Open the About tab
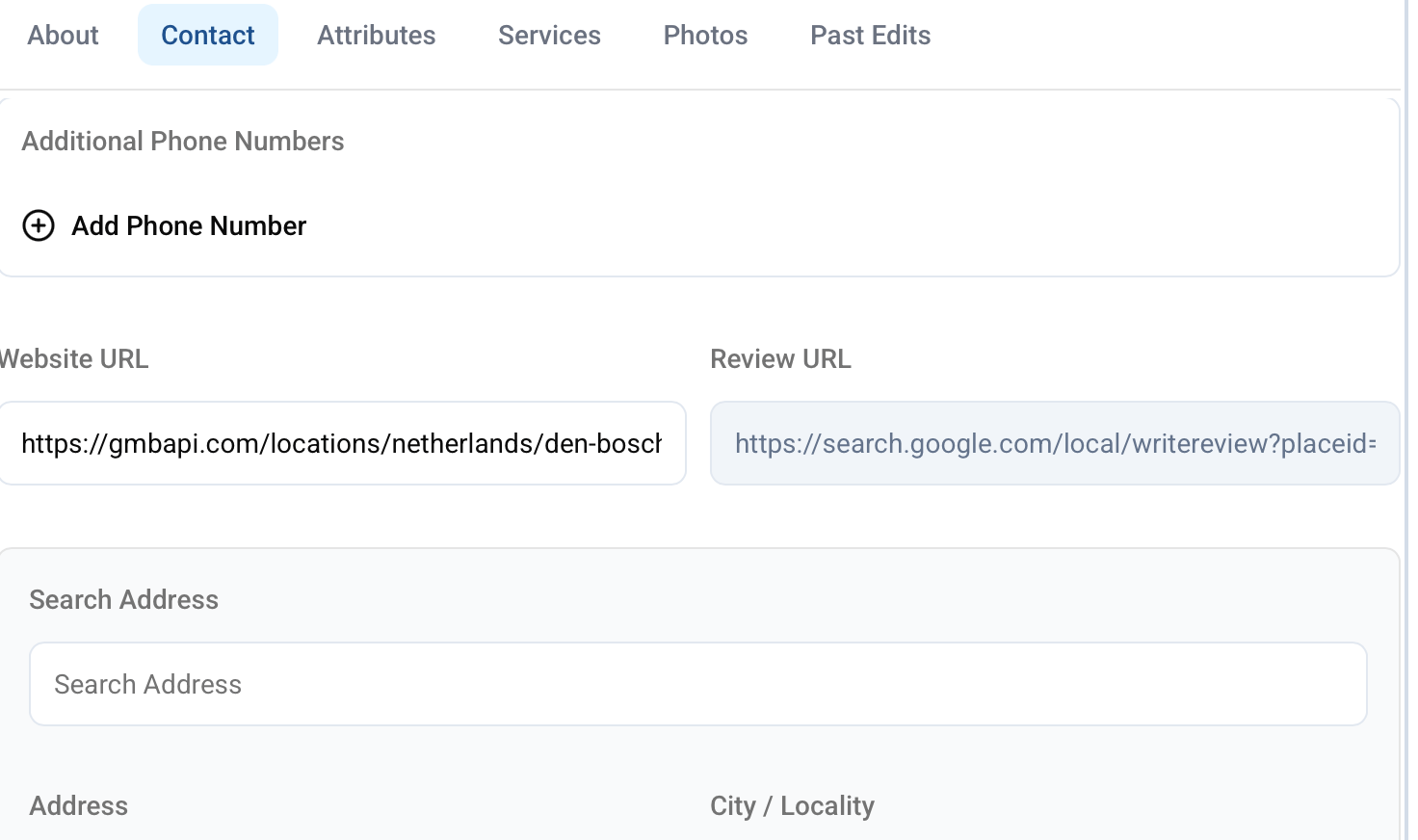The image size is (1418, 840). point(63,36)
